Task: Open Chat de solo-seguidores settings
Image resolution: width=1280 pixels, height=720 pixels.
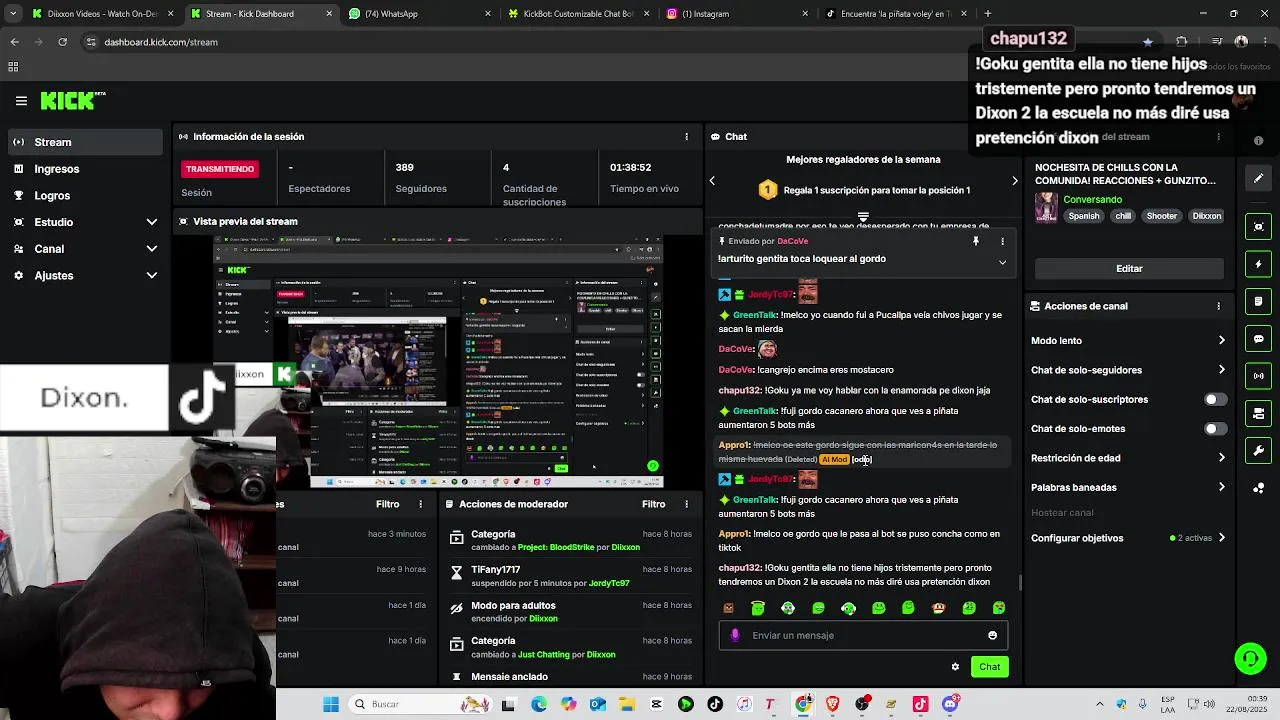Action: (1128, 370)
